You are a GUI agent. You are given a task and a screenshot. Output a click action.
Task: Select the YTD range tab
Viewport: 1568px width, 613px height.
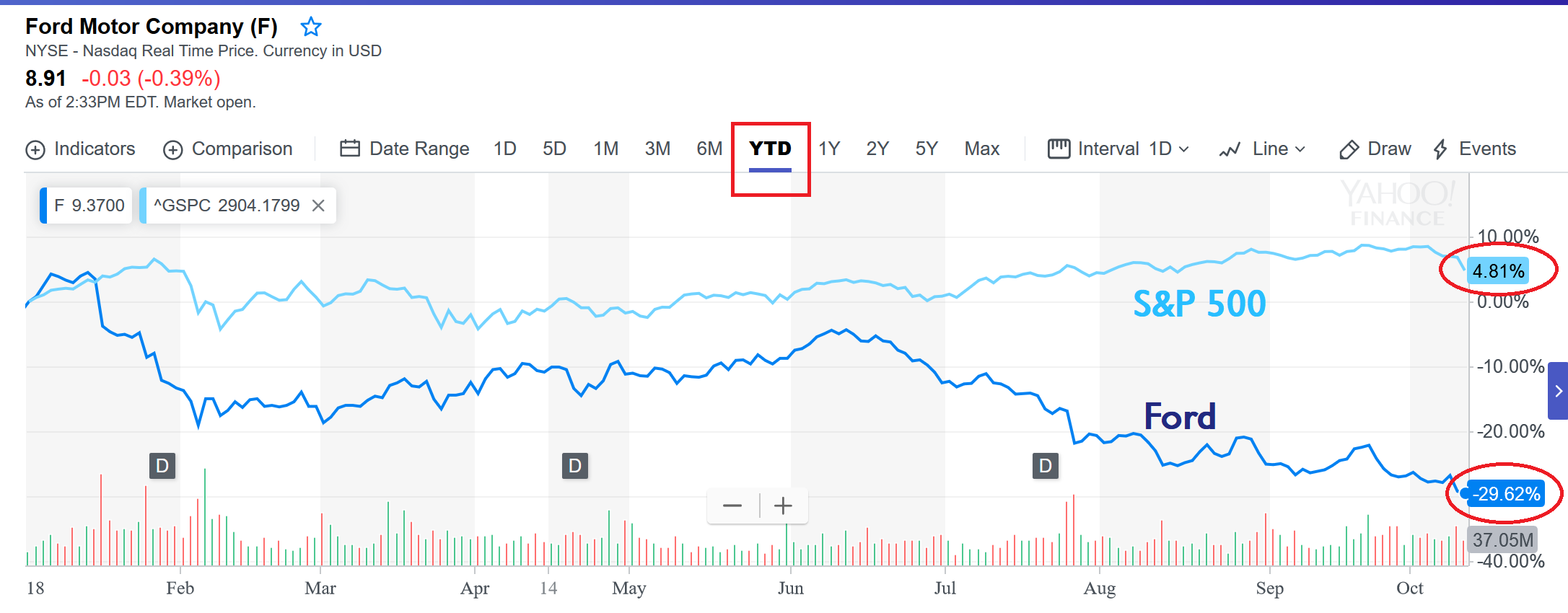click(x=770, y=149)
